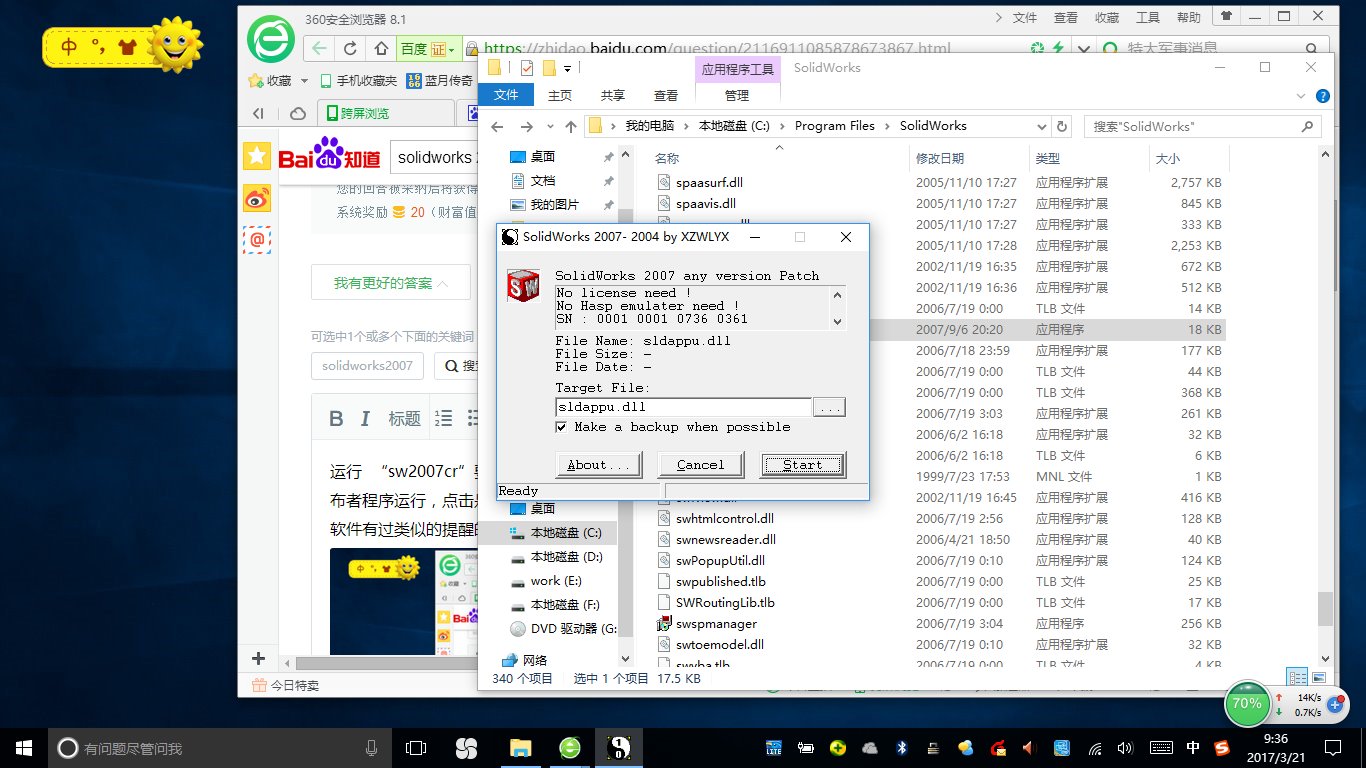Screen dimensions: 1366x768
Task: Unpin 桌面 from Quick access
Action: [x=607, y=156]
